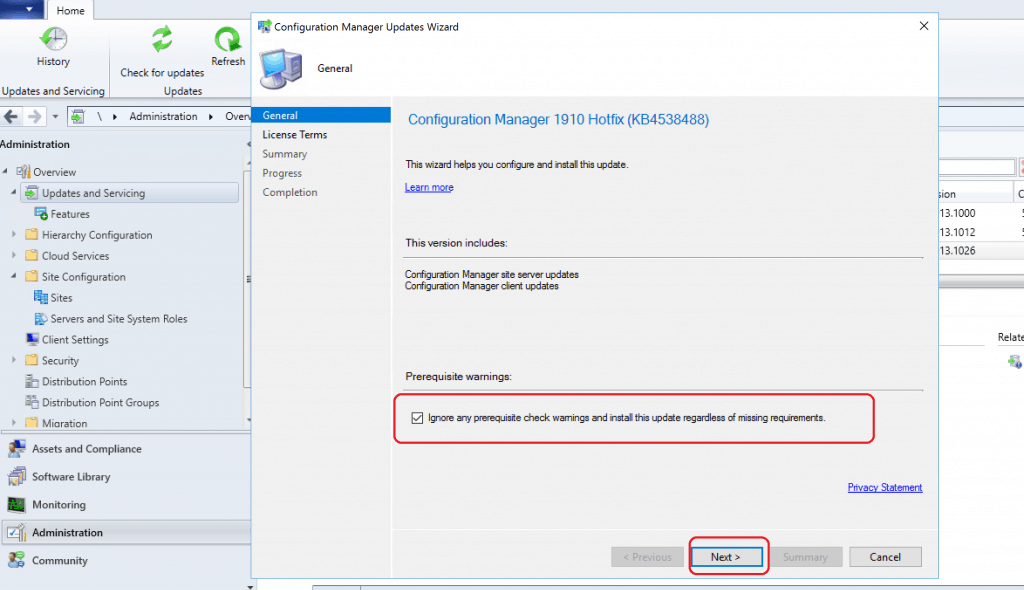Screen dimensions: 1024x590
Task: Open the Privacy Statement link
Action: click(885, 487)
